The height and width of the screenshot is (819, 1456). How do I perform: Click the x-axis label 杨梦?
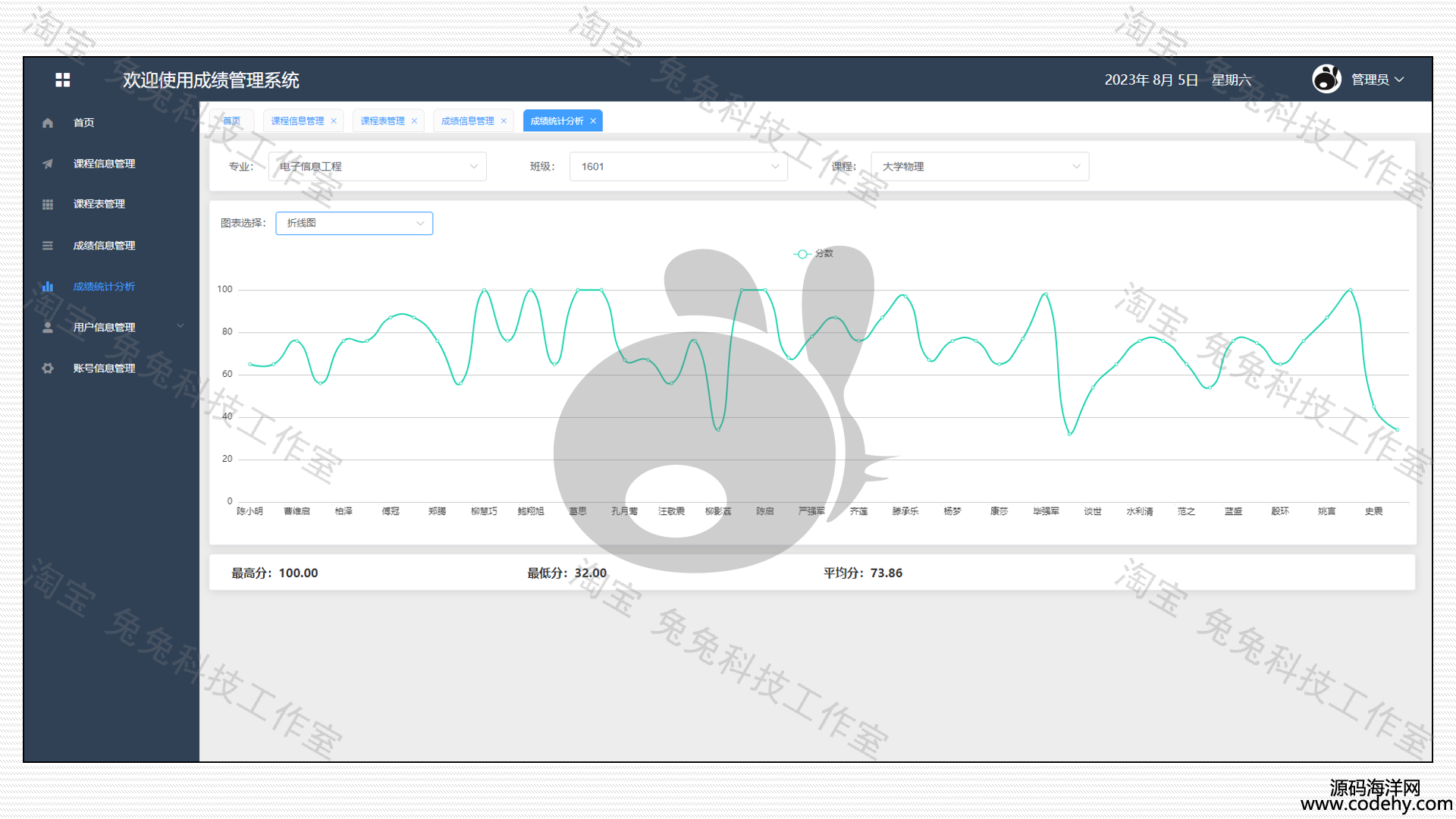tap(952, 512)
